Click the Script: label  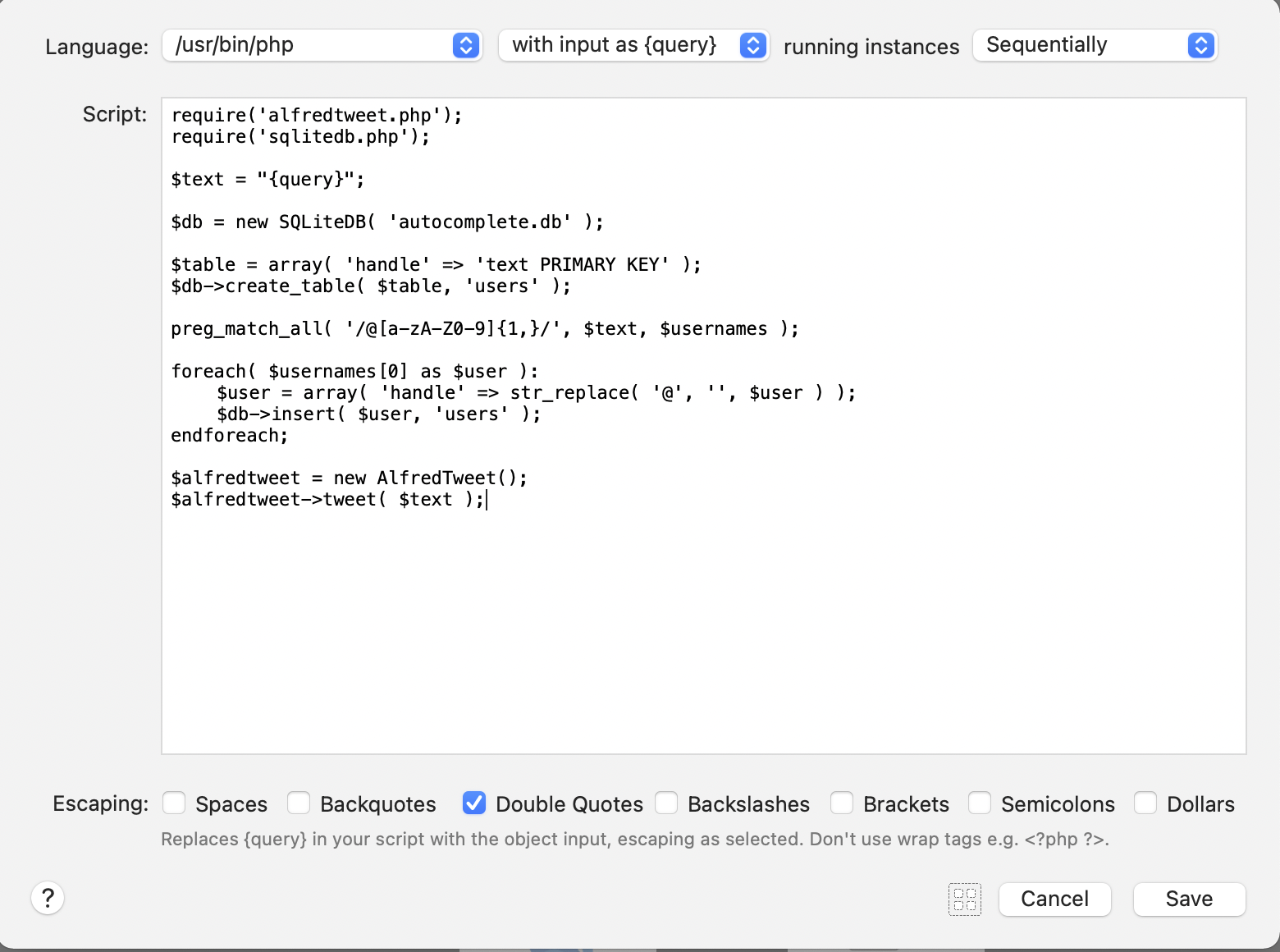coord(115,114)
